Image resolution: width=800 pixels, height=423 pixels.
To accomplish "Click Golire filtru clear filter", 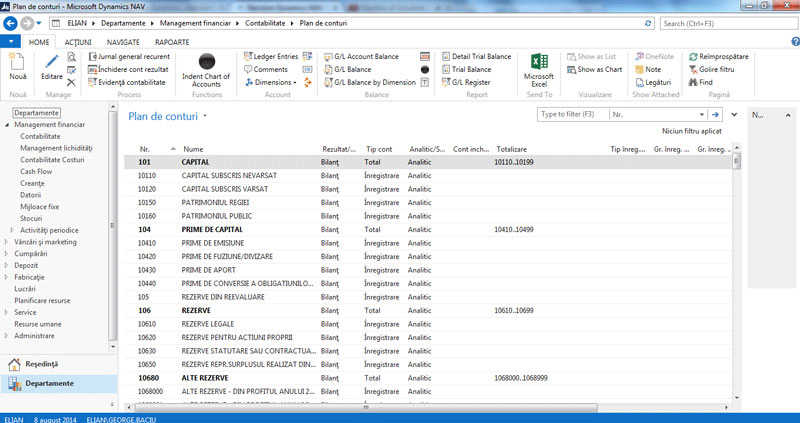I will [x=711, y=69].
